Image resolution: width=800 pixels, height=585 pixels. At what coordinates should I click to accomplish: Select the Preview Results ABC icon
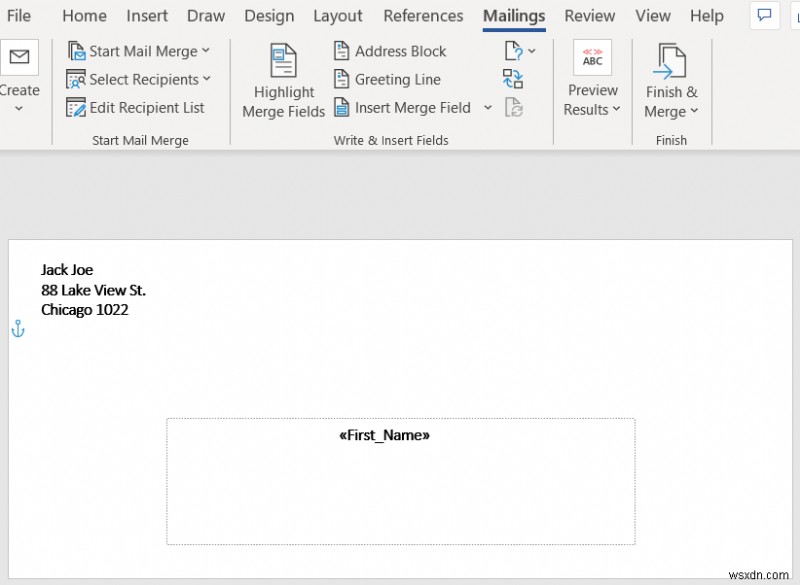[592, 57]
